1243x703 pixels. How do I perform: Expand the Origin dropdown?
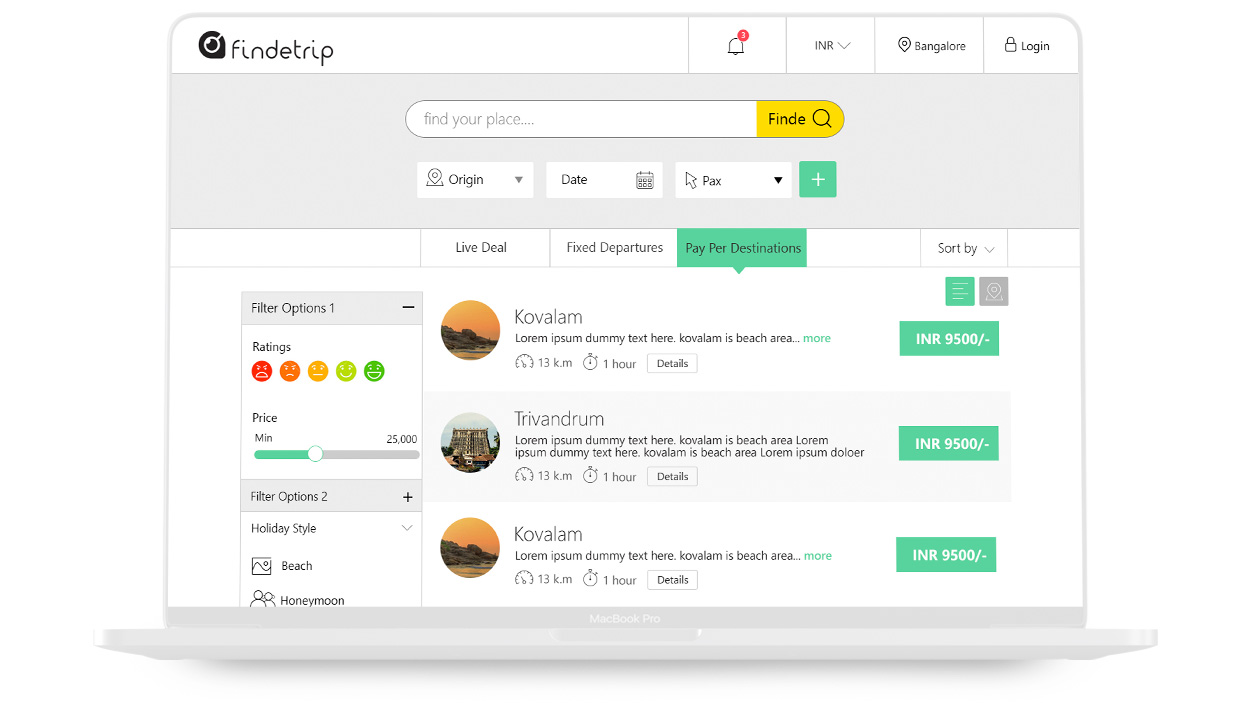475,180
